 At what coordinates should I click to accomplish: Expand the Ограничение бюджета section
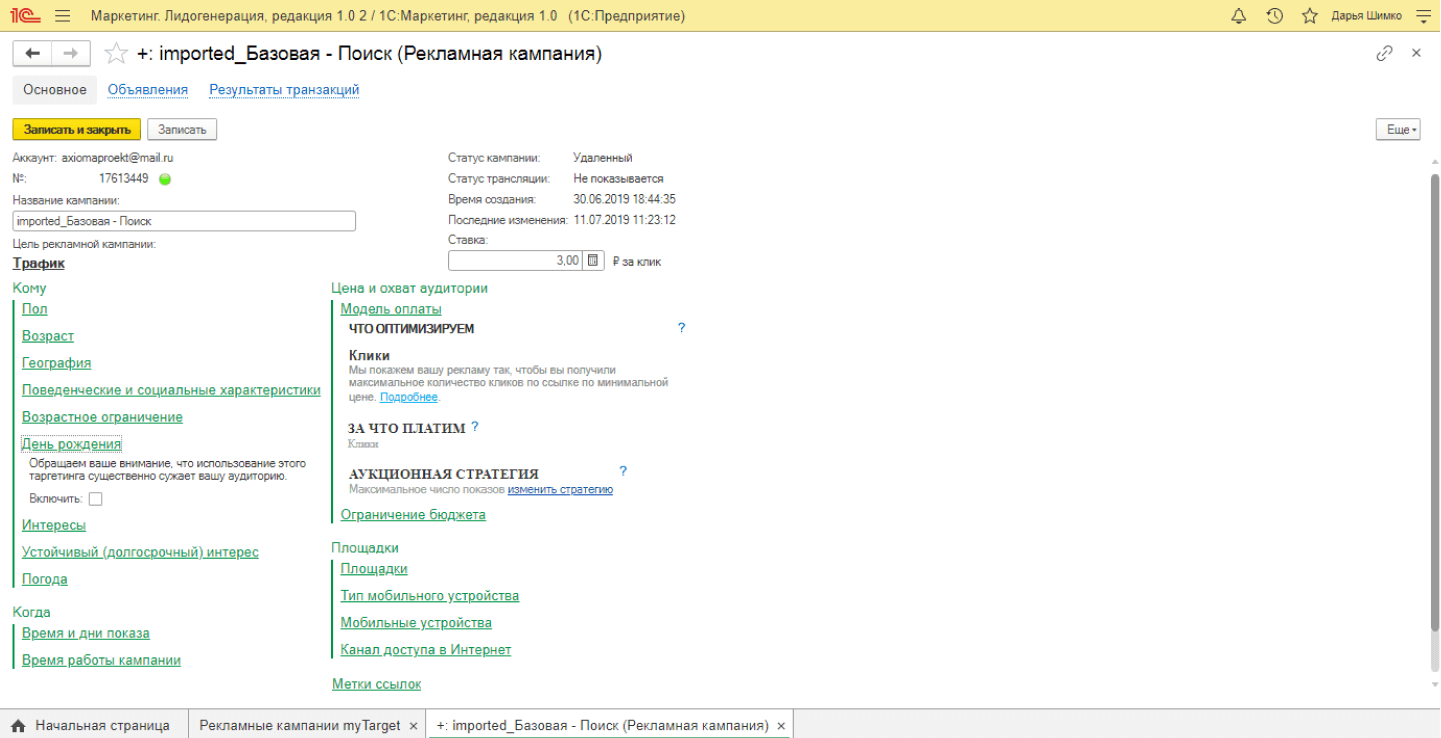(412, 515)
